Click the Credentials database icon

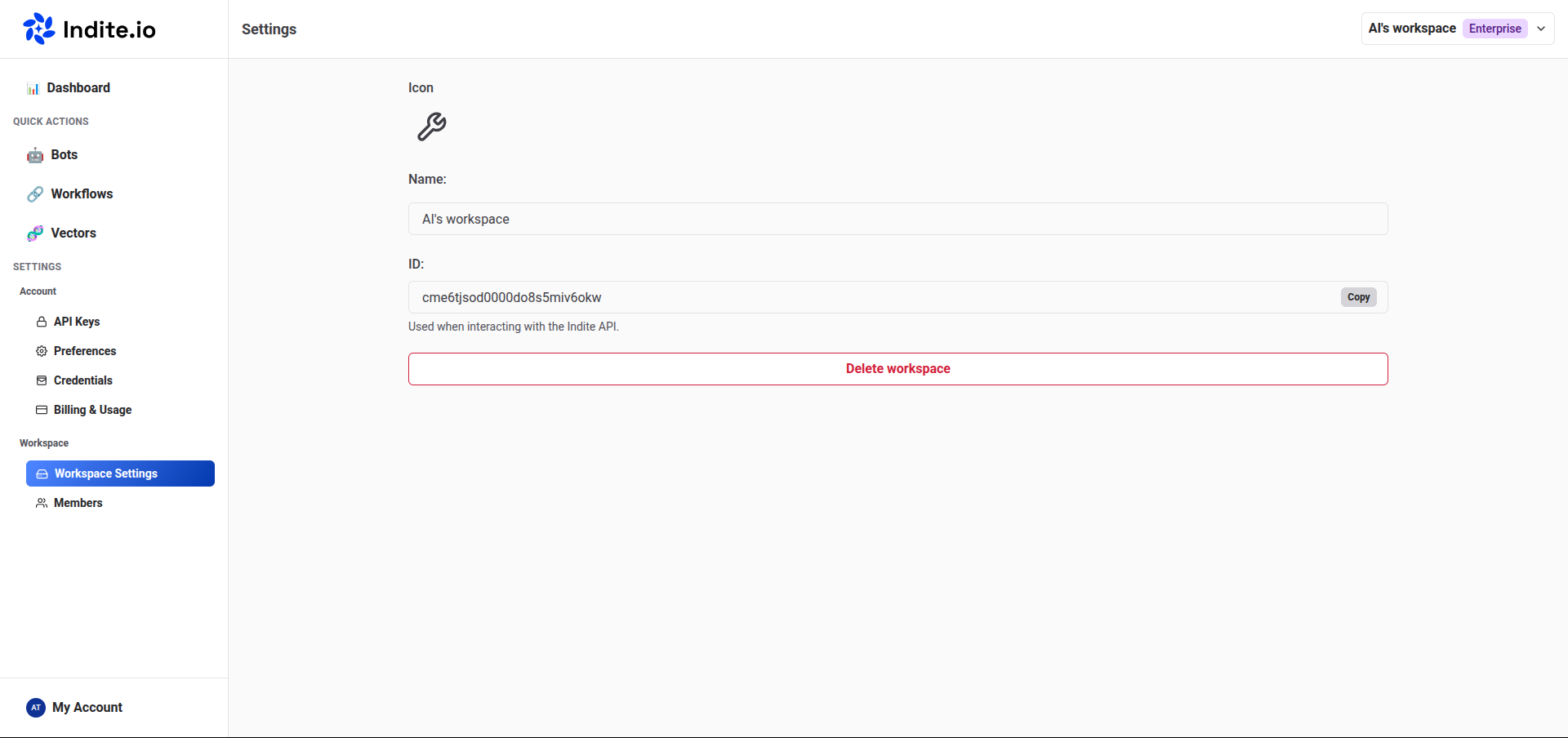pyautogui.click(x=42, y=380)
